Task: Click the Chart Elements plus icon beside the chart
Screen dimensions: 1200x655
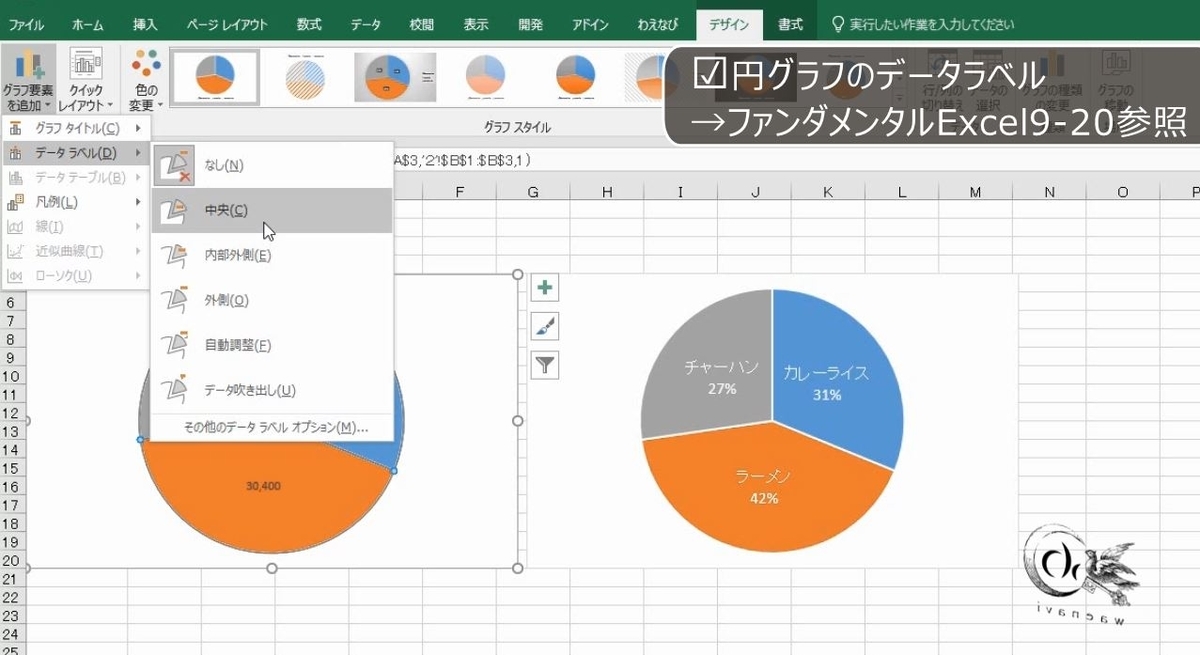Action: [543, 288]
